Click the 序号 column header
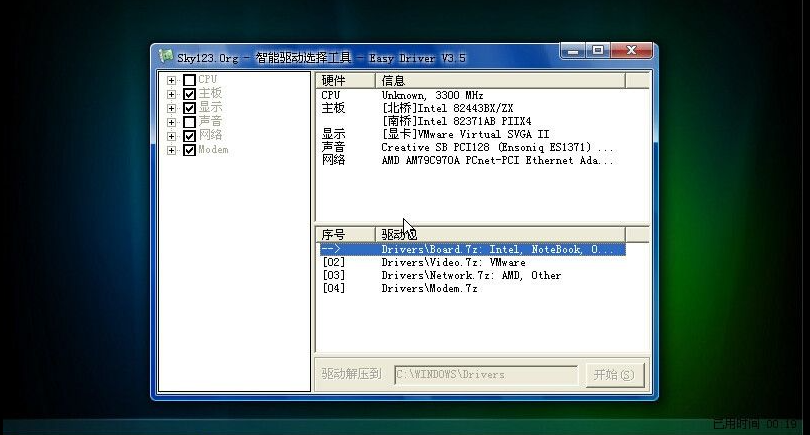 pos(346,235)
